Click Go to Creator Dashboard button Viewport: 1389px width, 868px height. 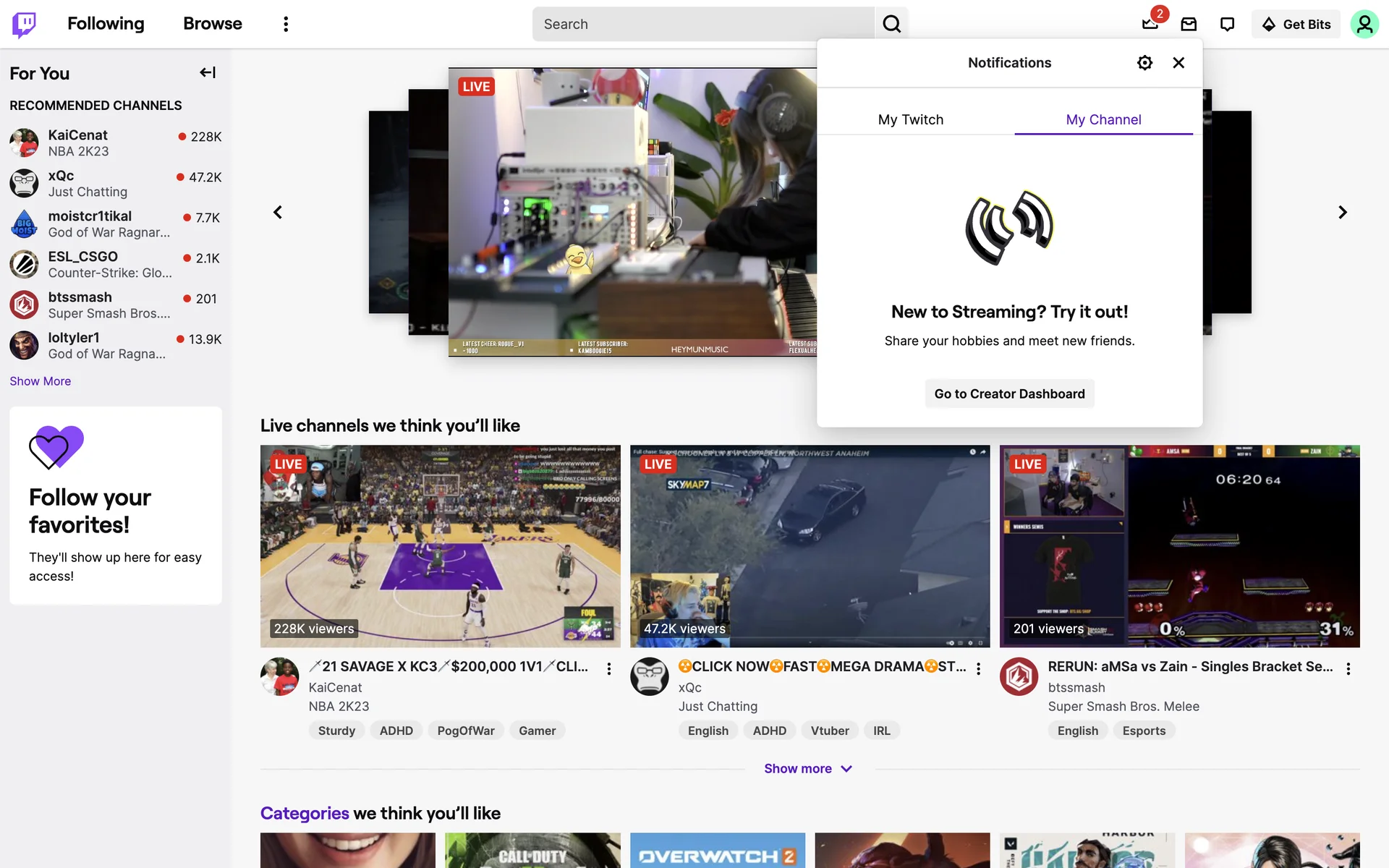1009,393
